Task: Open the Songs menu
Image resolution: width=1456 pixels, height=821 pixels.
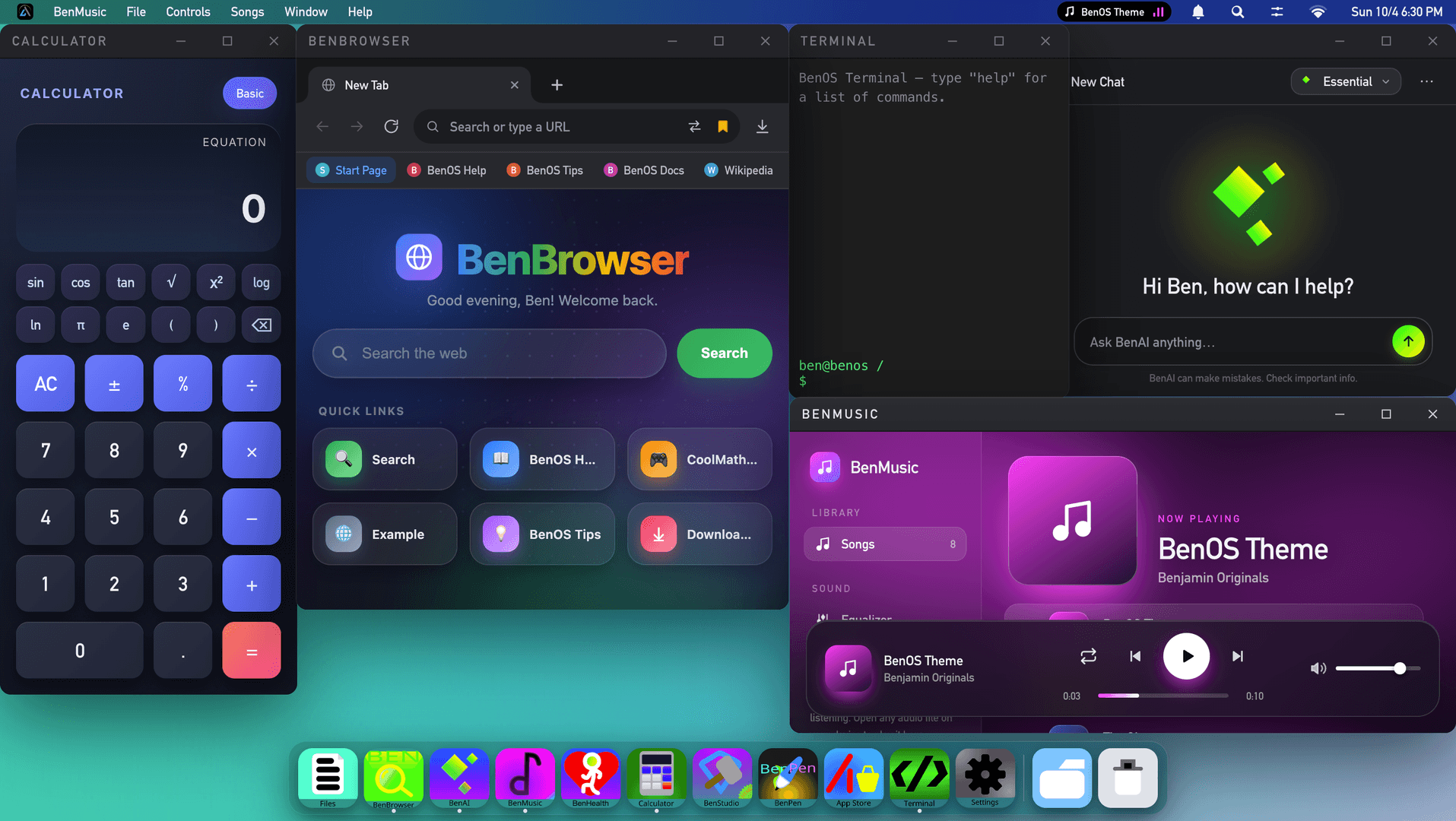Action: point(247,12)
